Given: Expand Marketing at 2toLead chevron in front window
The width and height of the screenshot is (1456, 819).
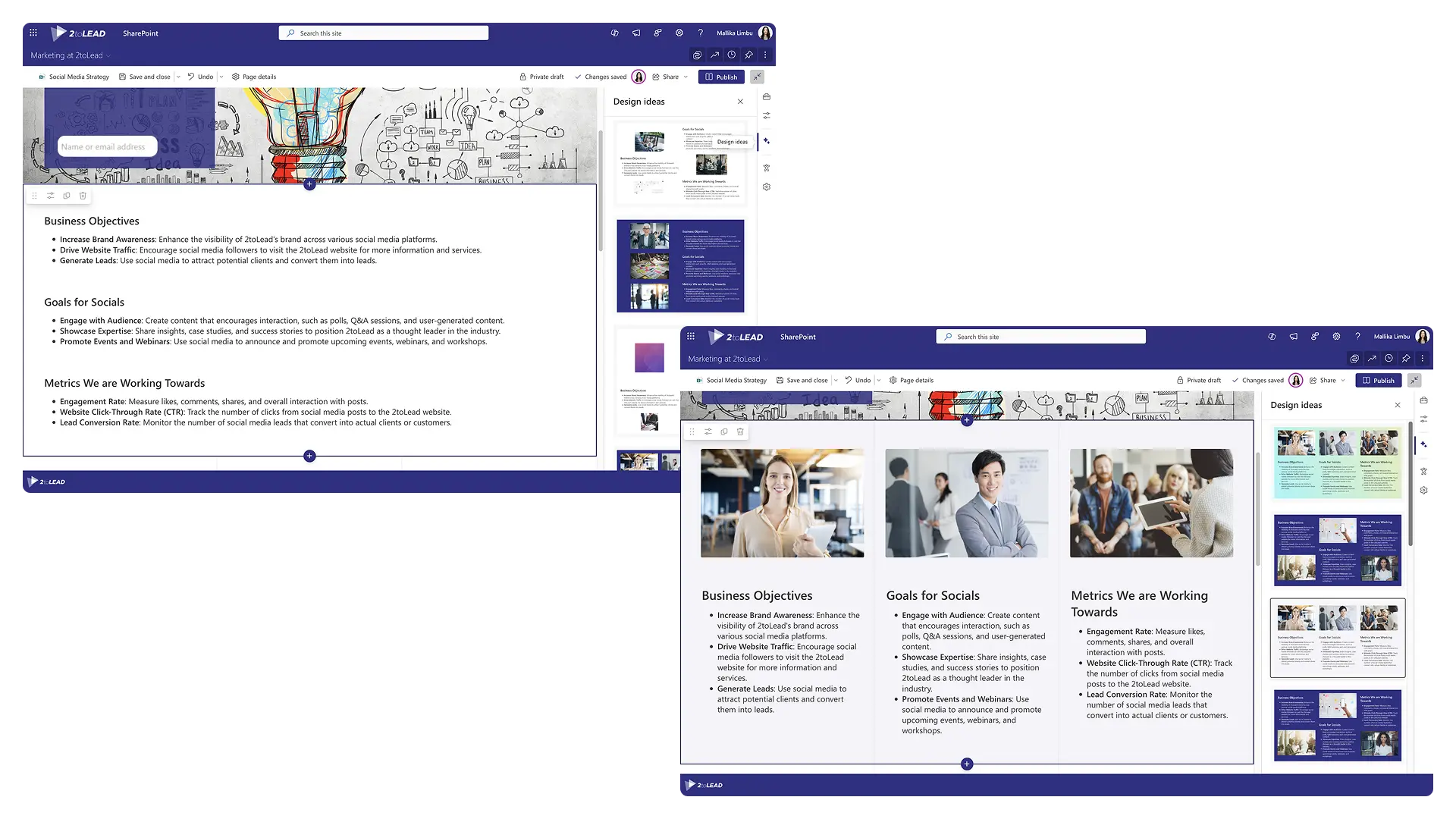Looking at the screenshot, I should tap(766, 359).
